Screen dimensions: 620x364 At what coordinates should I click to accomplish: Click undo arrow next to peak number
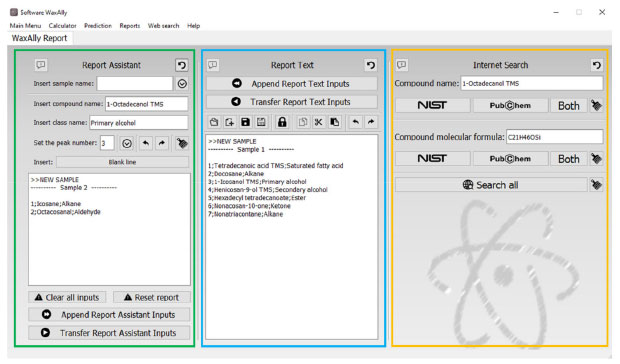click(146, 143)
